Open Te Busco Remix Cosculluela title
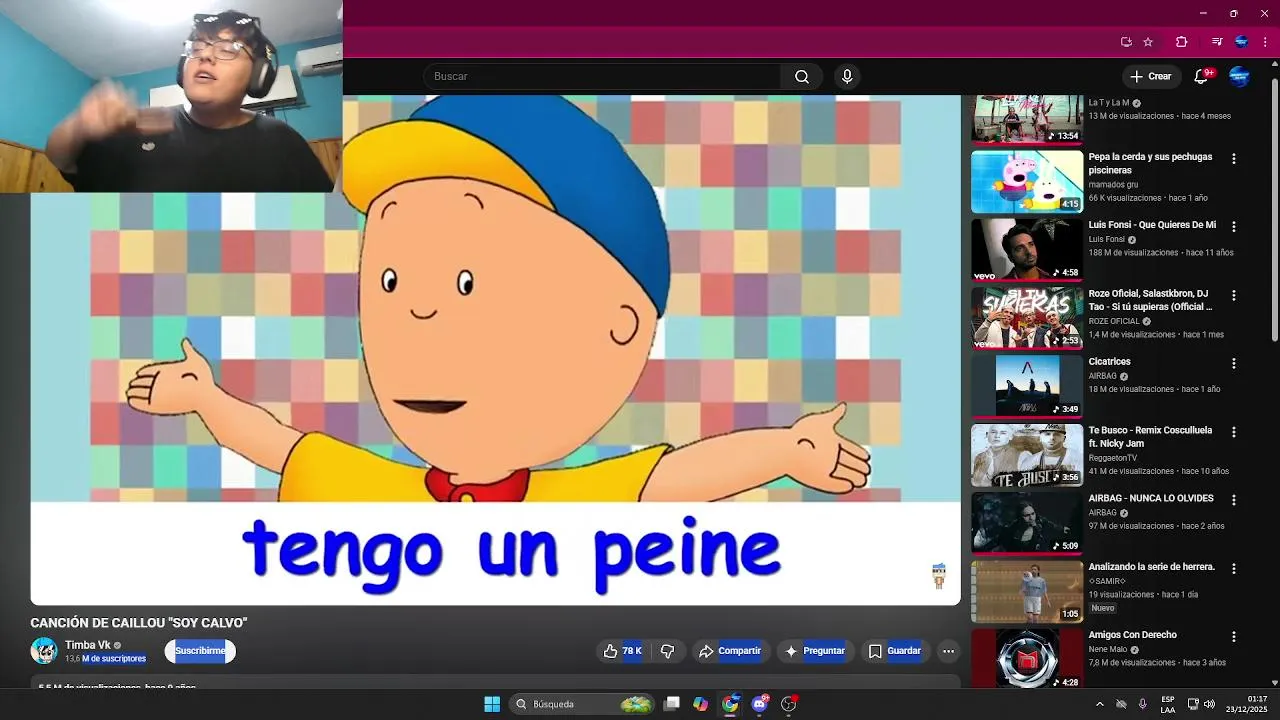Image resolution: width=1280 pixels, height=720 pixels. coord(1150,437)
